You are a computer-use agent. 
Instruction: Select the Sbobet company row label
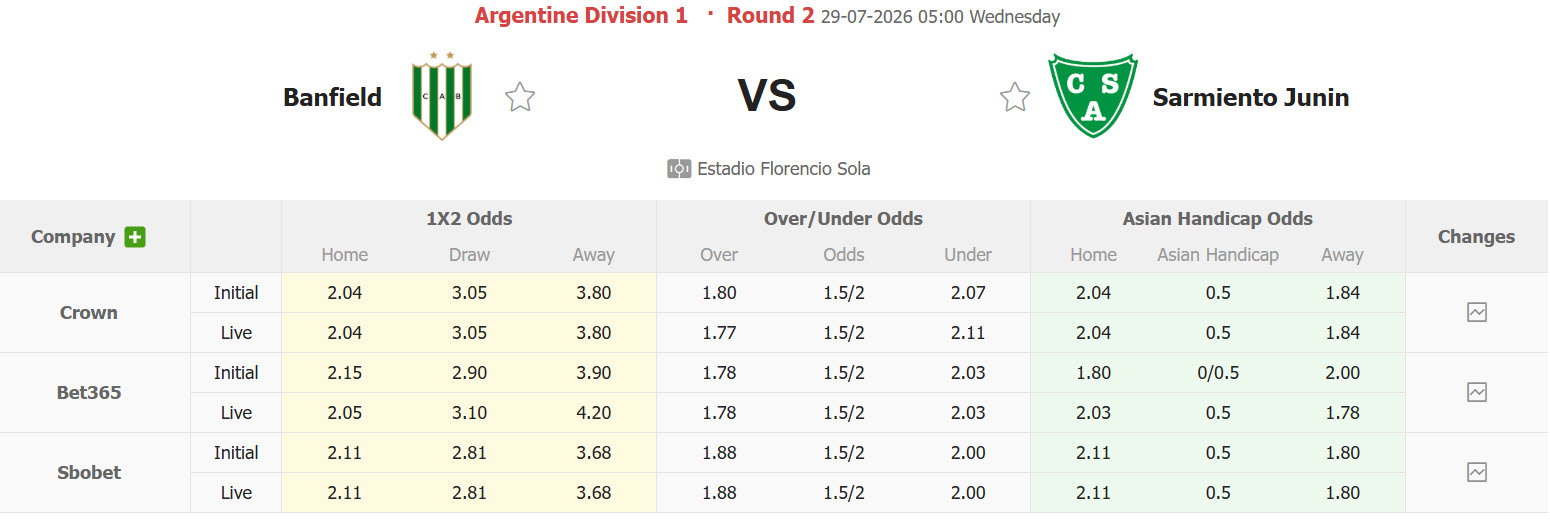89,472
